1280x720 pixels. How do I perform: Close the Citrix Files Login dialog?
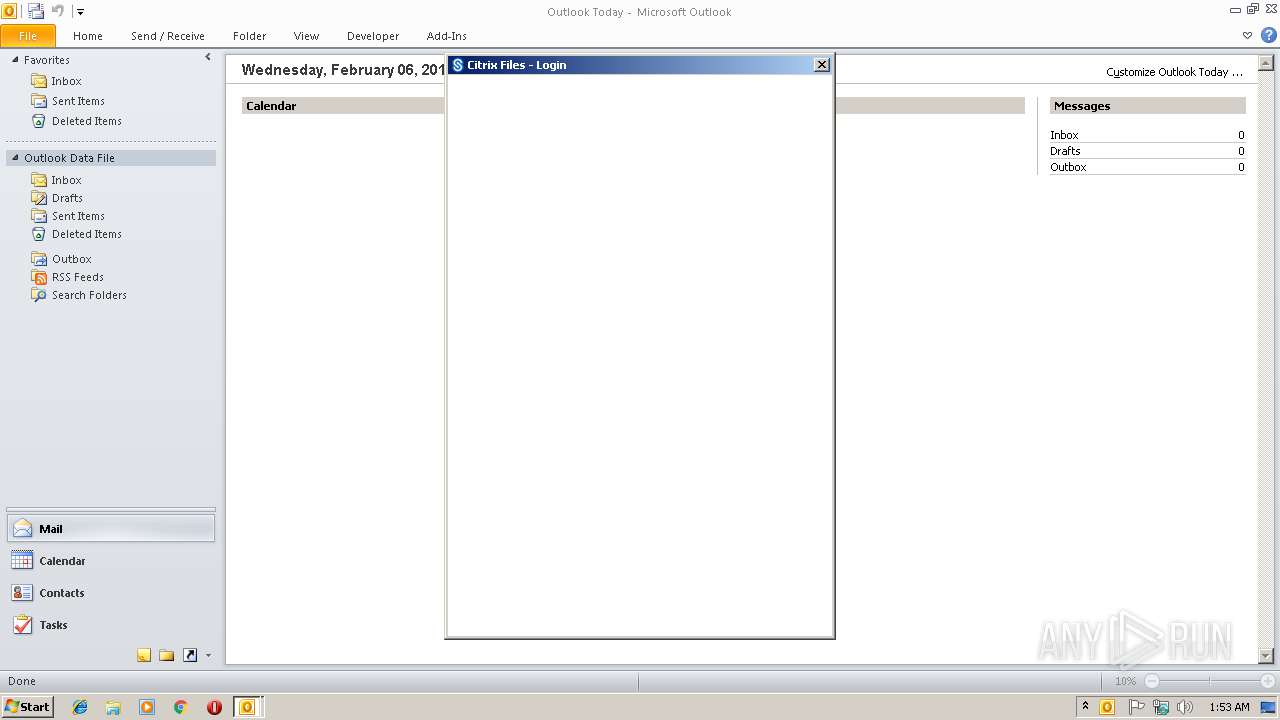[822, 65]
